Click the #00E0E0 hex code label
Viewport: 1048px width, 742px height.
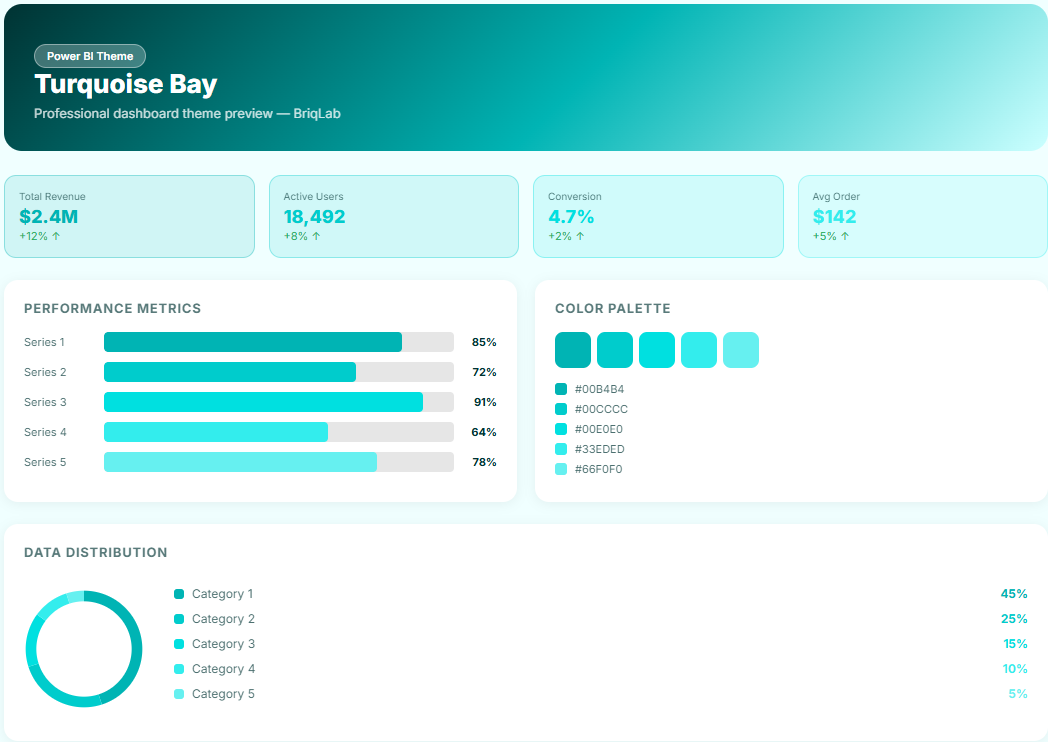599,429
